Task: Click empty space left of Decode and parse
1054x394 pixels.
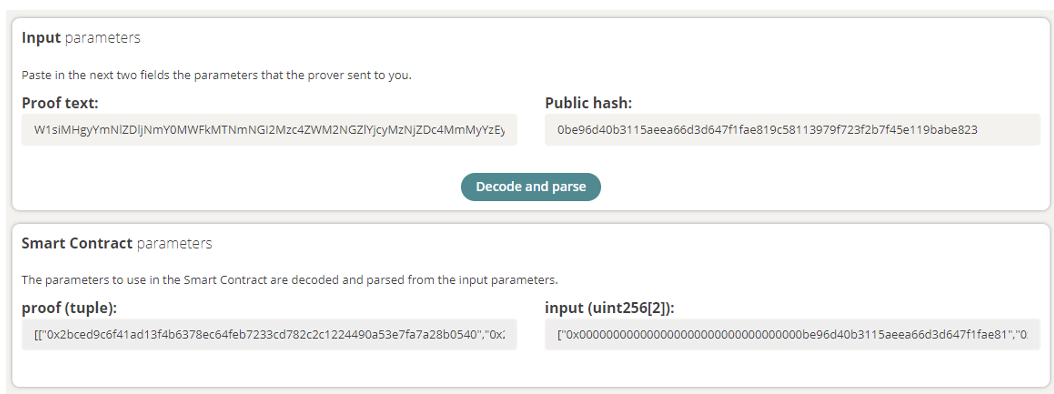Action: click(x=235, y=187)
